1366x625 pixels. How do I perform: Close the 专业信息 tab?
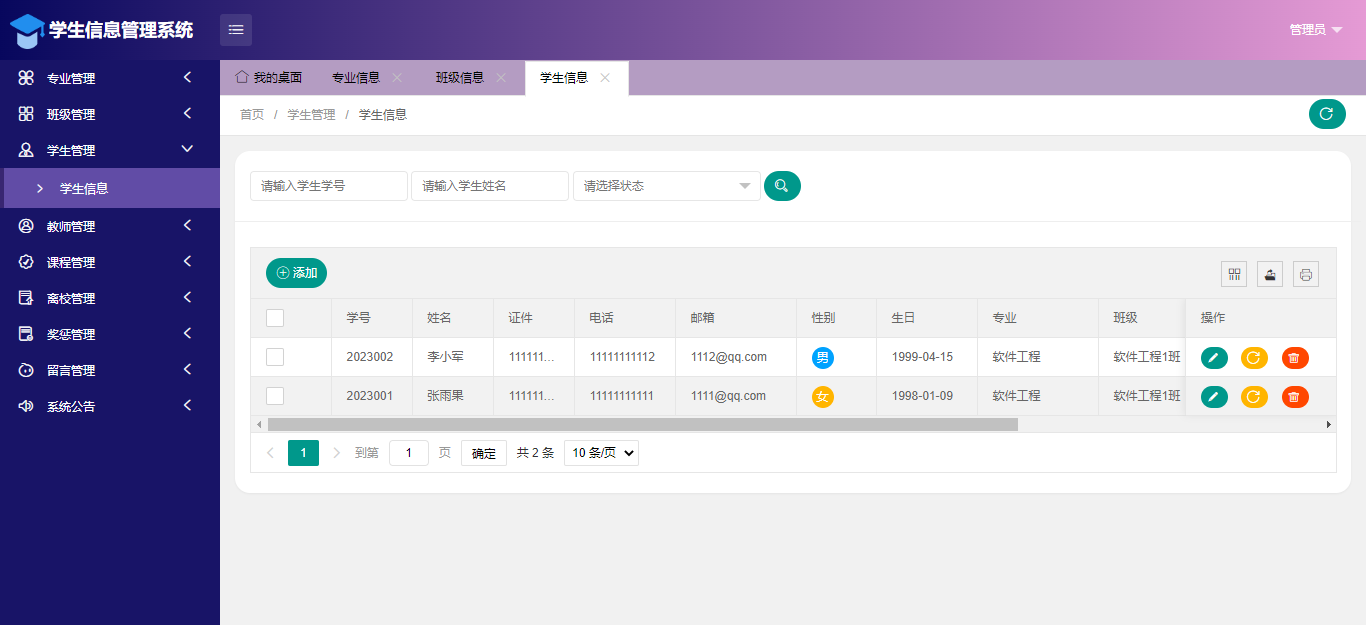[397, 78]
